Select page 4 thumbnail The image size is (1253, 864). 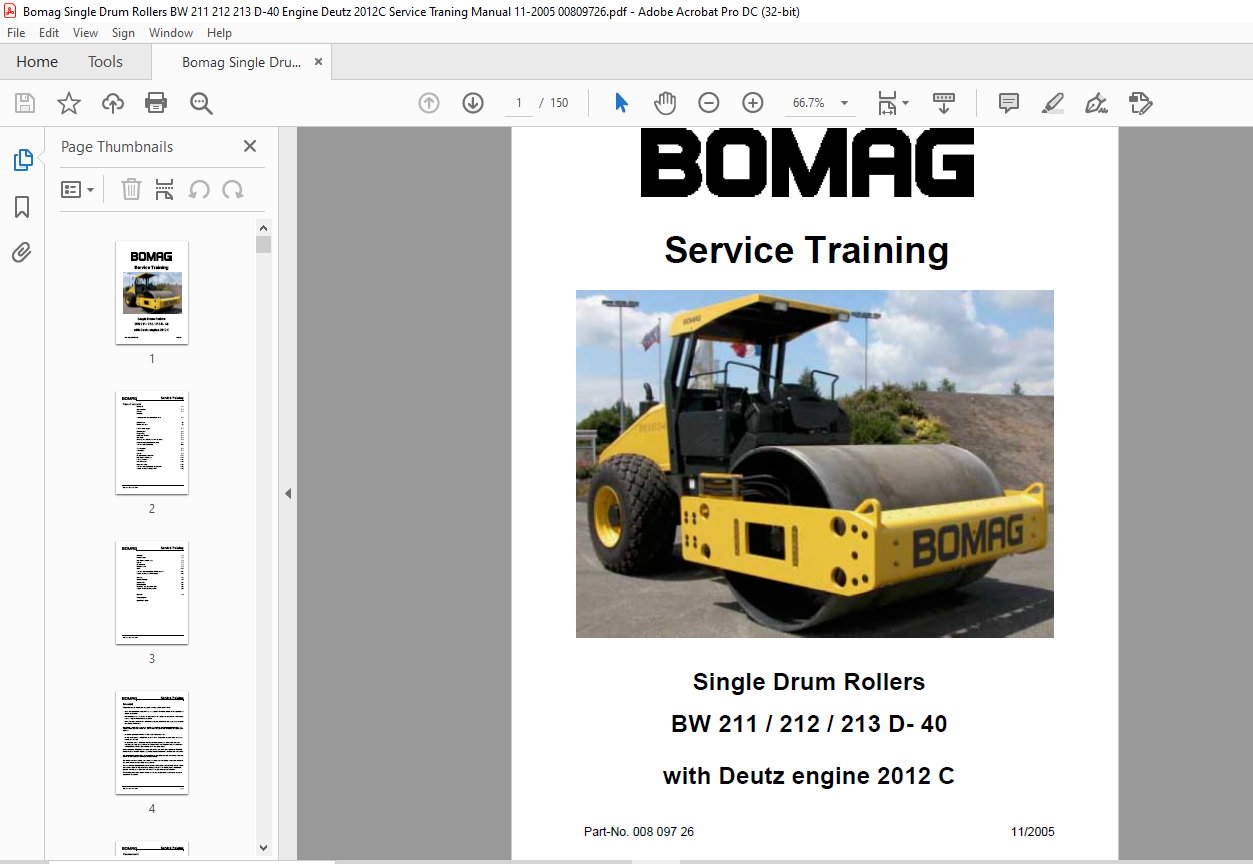point(152,742)
